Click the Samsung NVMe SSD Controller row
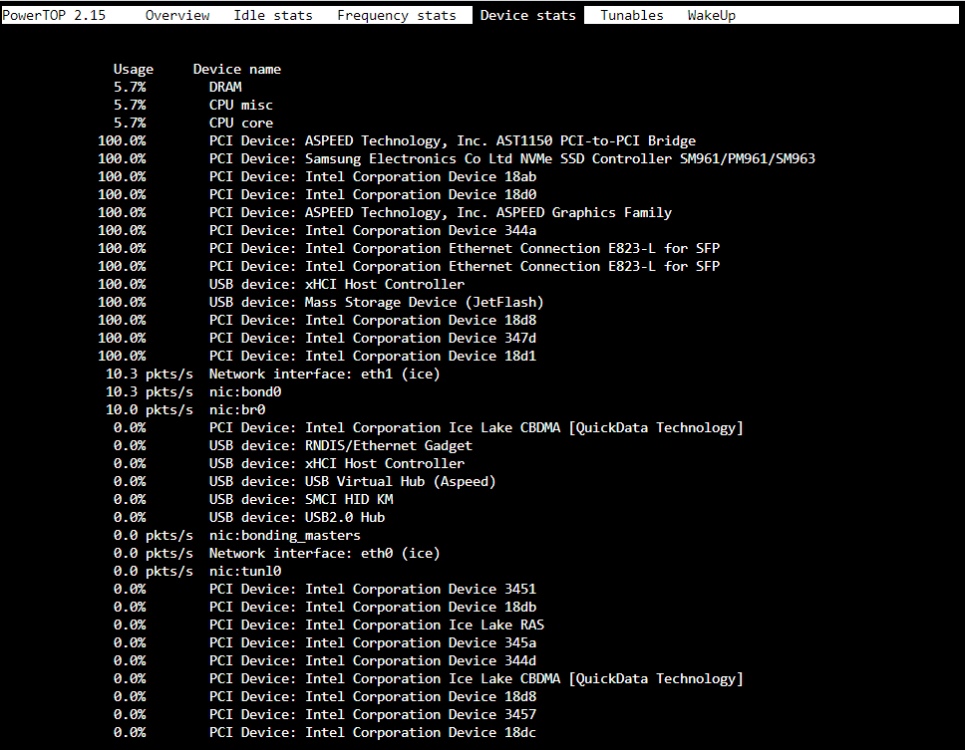 click(457, 159)
